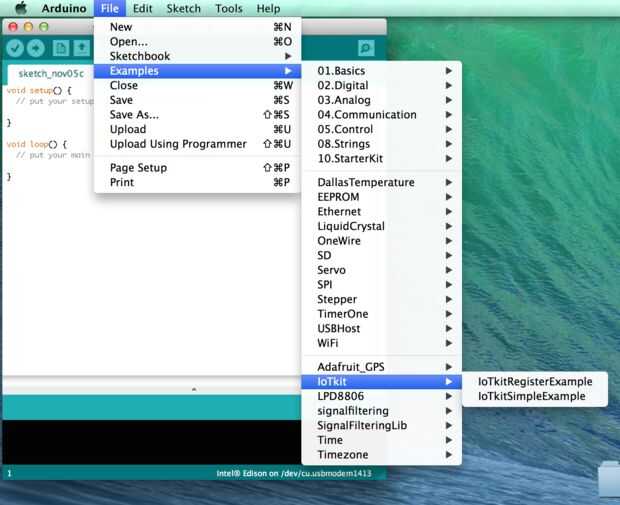Screen dimensions: 620x505
Task: Expand the 10.StarterKit examples
Action: coord(382,159)
